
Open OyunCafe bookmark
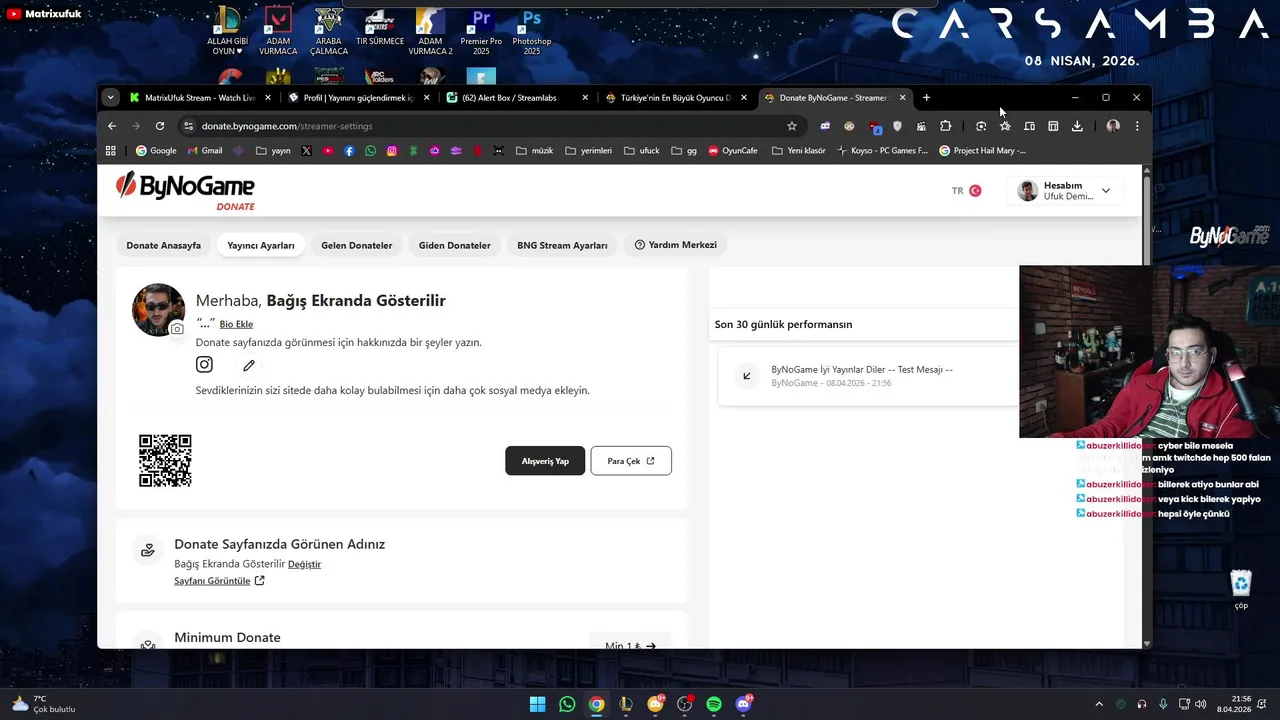click(732, 151)
